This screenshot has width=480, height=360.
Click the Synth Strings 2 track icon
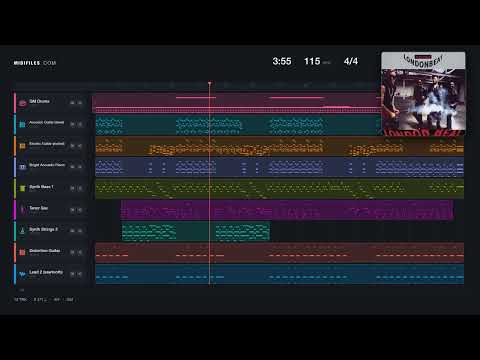click(x=22, y=231)
